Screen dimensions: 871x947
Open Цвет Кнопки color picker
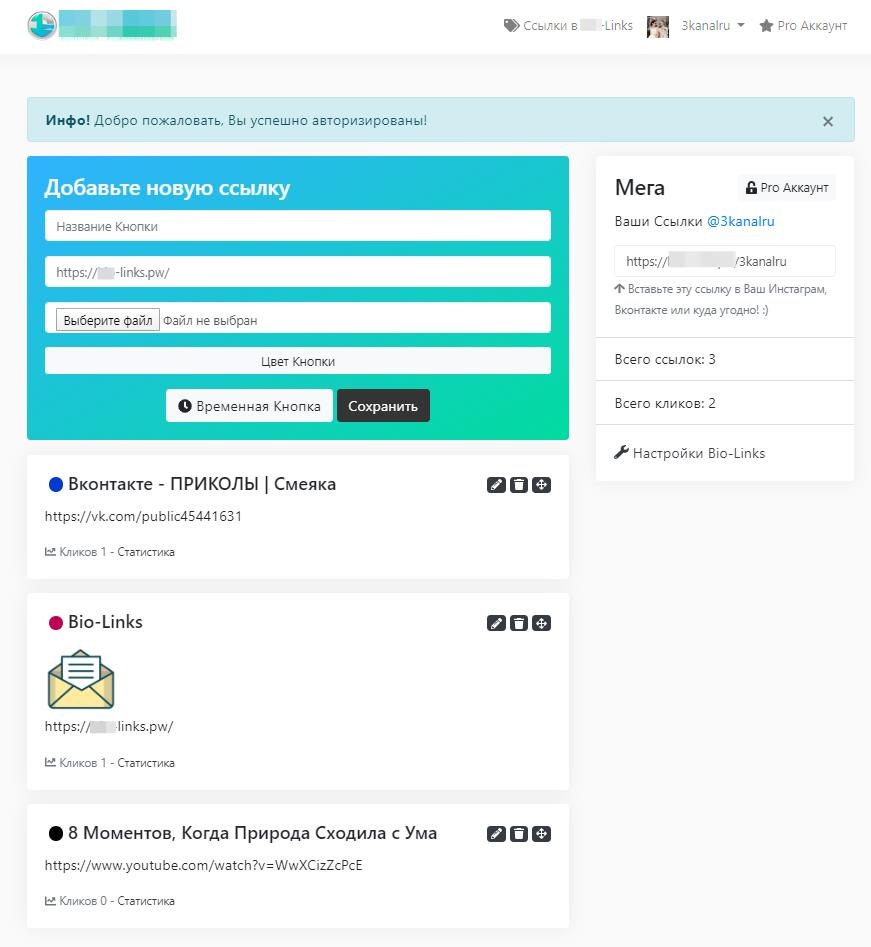pos(298,361)
